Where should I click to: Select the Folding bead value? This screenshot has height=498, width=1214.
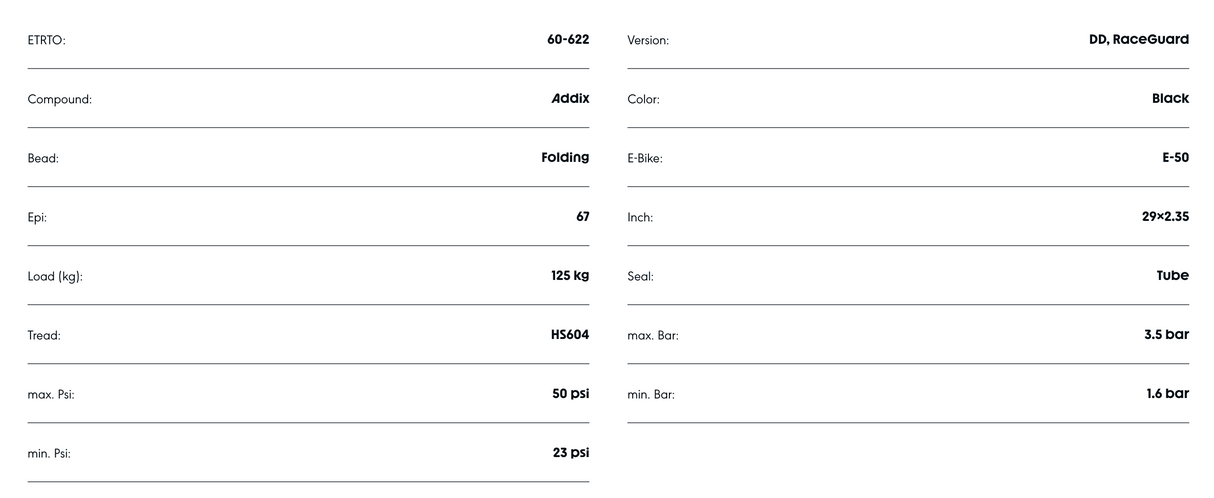[x=565, y=158]
